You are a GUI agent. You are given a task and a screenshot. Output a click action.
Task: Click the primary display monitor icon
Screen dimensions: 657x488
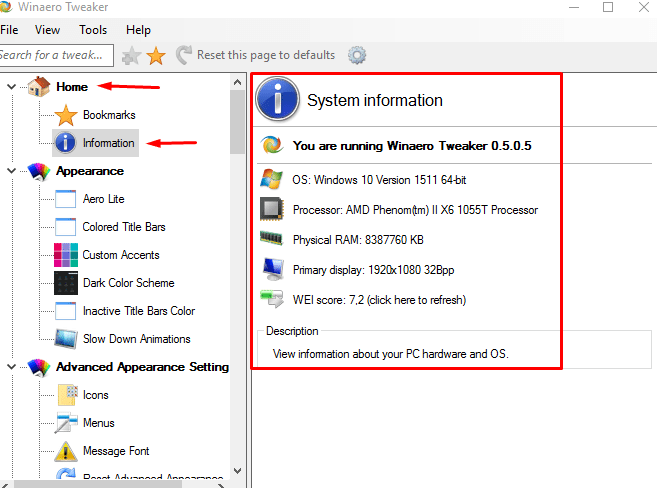click(x=273, y=269)
